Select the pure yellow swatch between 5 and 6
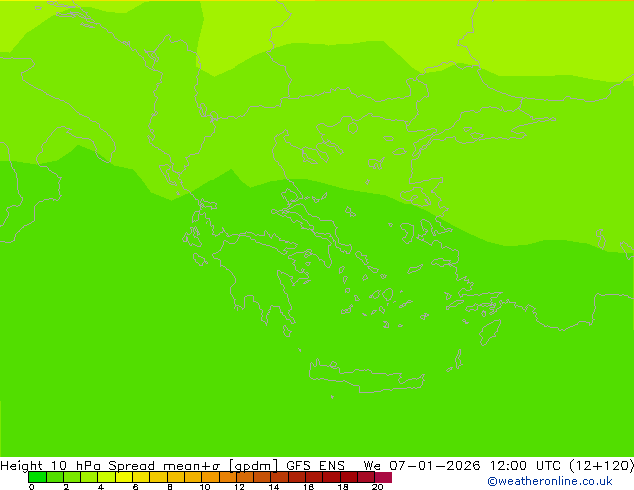This screenshot has width=634, height=490. click(124, 477)
